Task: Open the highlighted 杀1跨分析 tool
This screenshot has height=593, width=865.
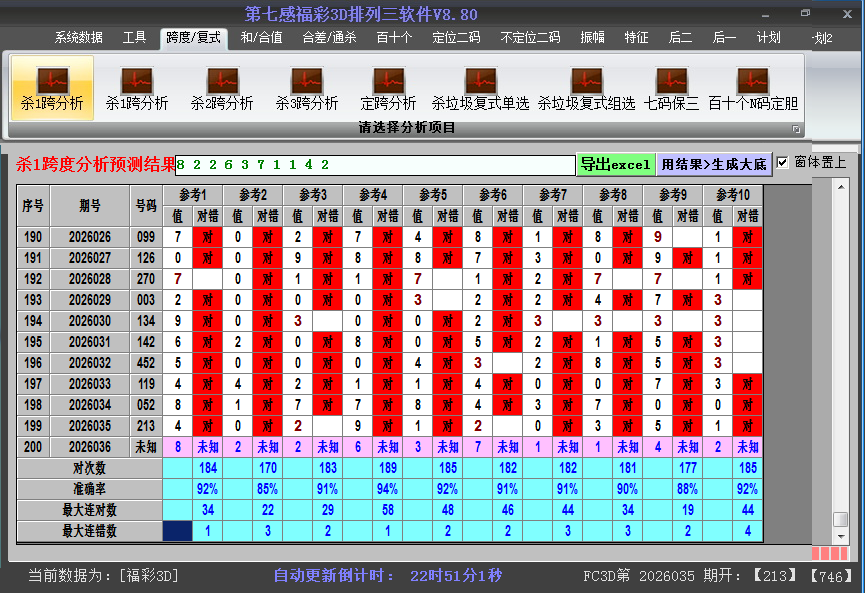Action: [52, 88]
